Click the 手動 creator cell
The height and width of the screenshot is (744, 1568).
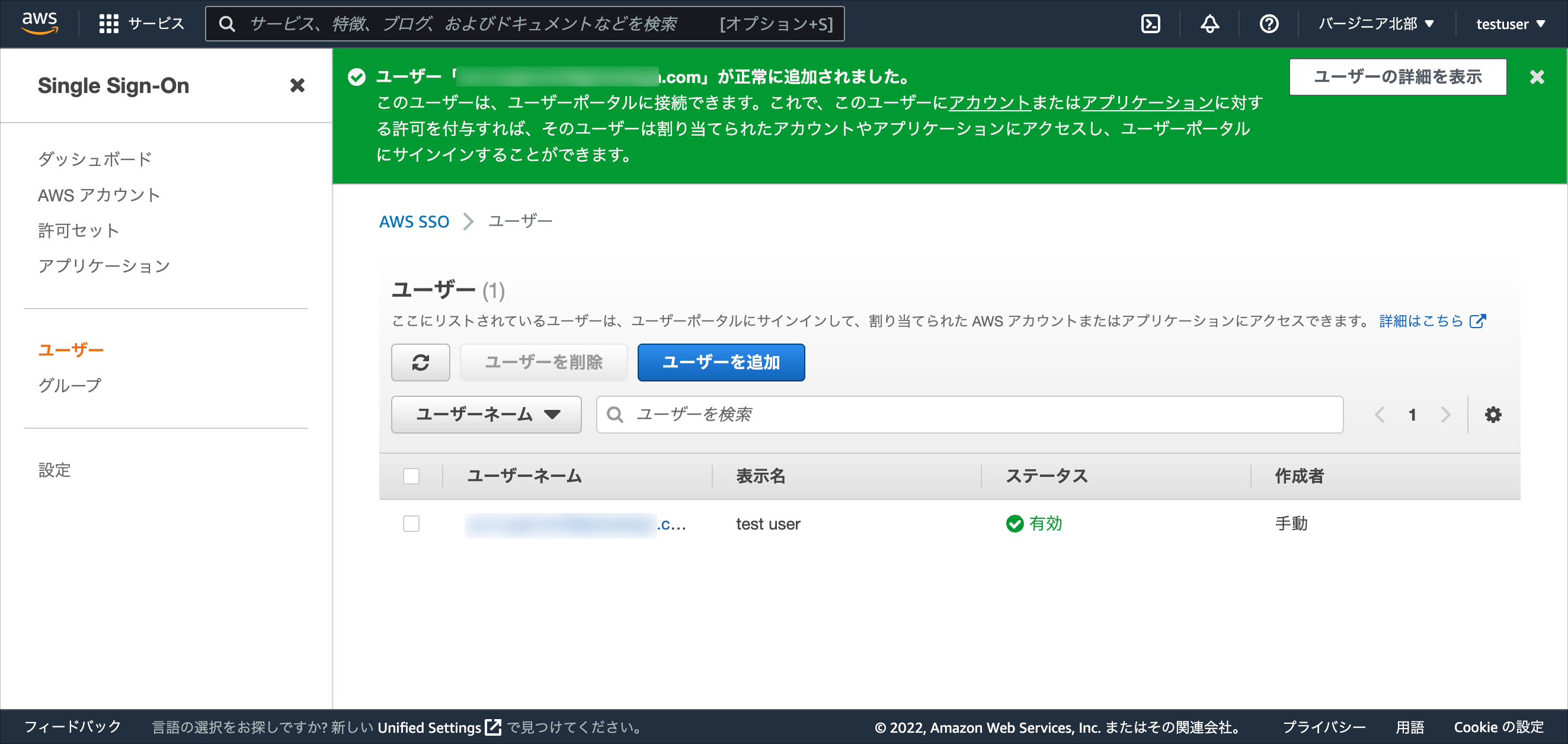(1291, 523)
